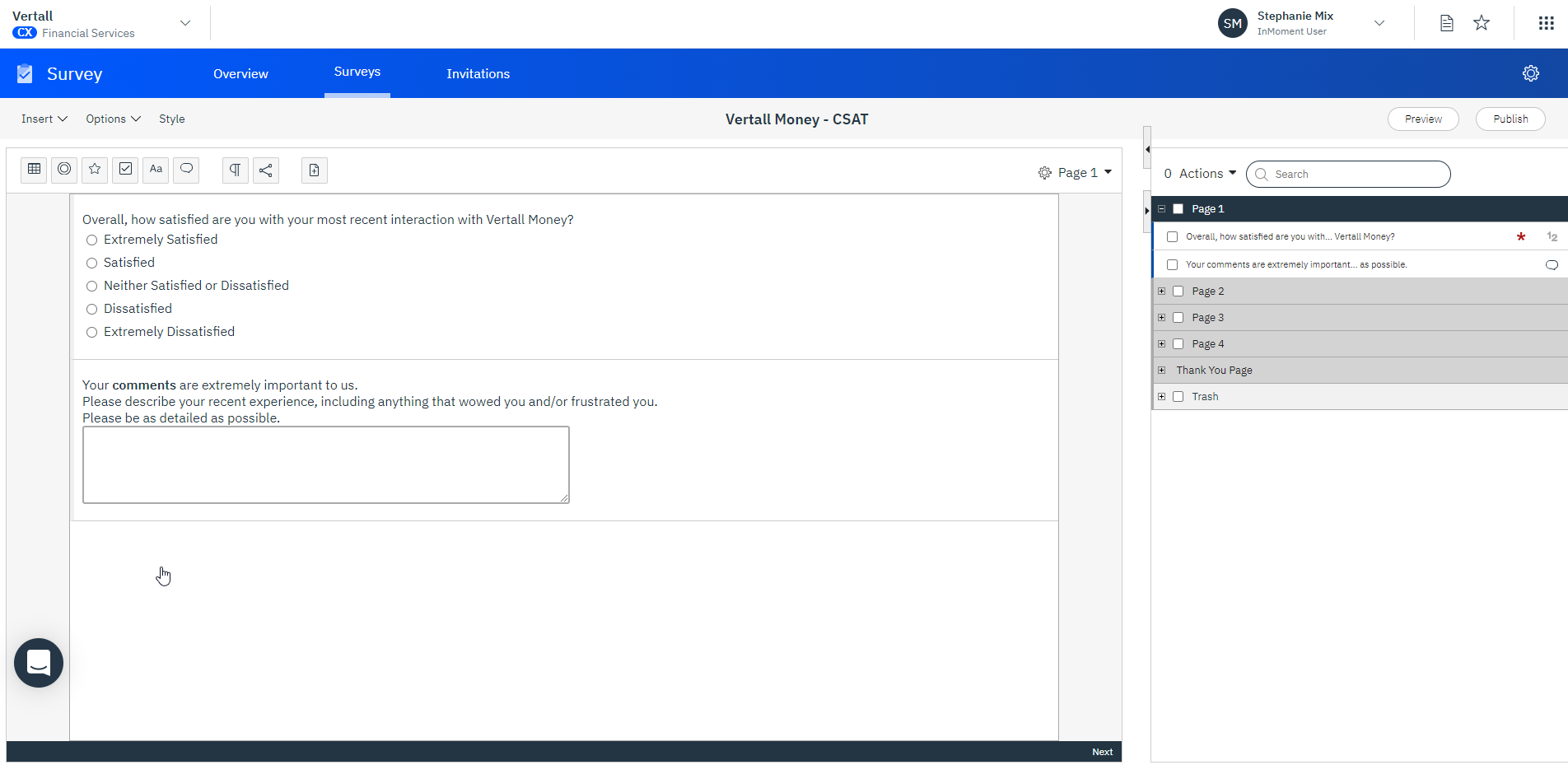Click the right-pointing panel arrow handle
1568x765 pixels.
1147,211
